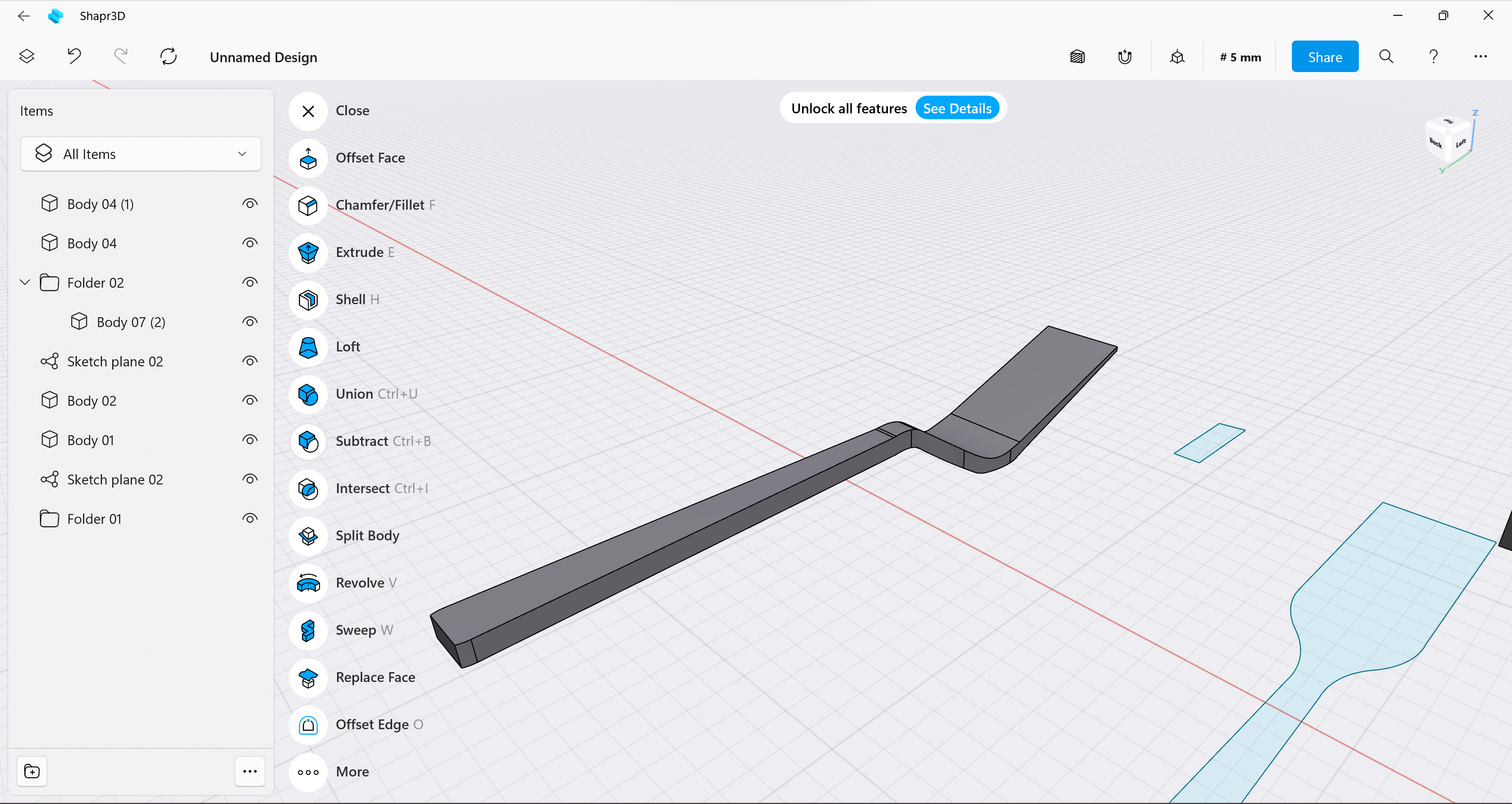Collapse the Folder 02 tree chevron

click(25, 283)
